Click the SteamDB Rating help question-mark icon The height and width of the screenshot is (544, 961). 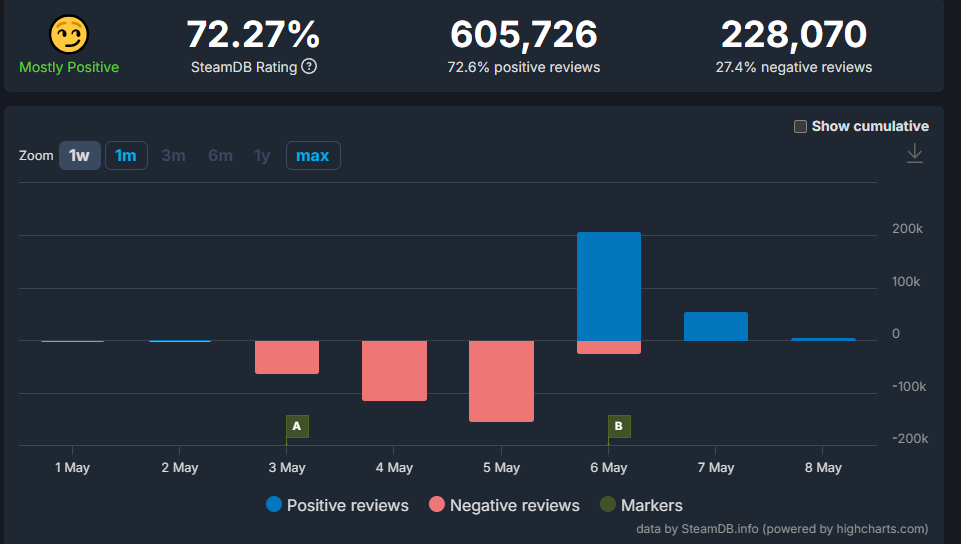coord(309,67)
